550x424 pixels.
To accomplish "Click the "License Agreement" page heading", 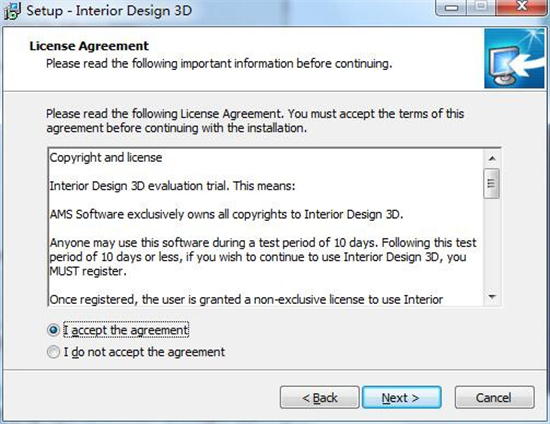I will click(89, 46).
